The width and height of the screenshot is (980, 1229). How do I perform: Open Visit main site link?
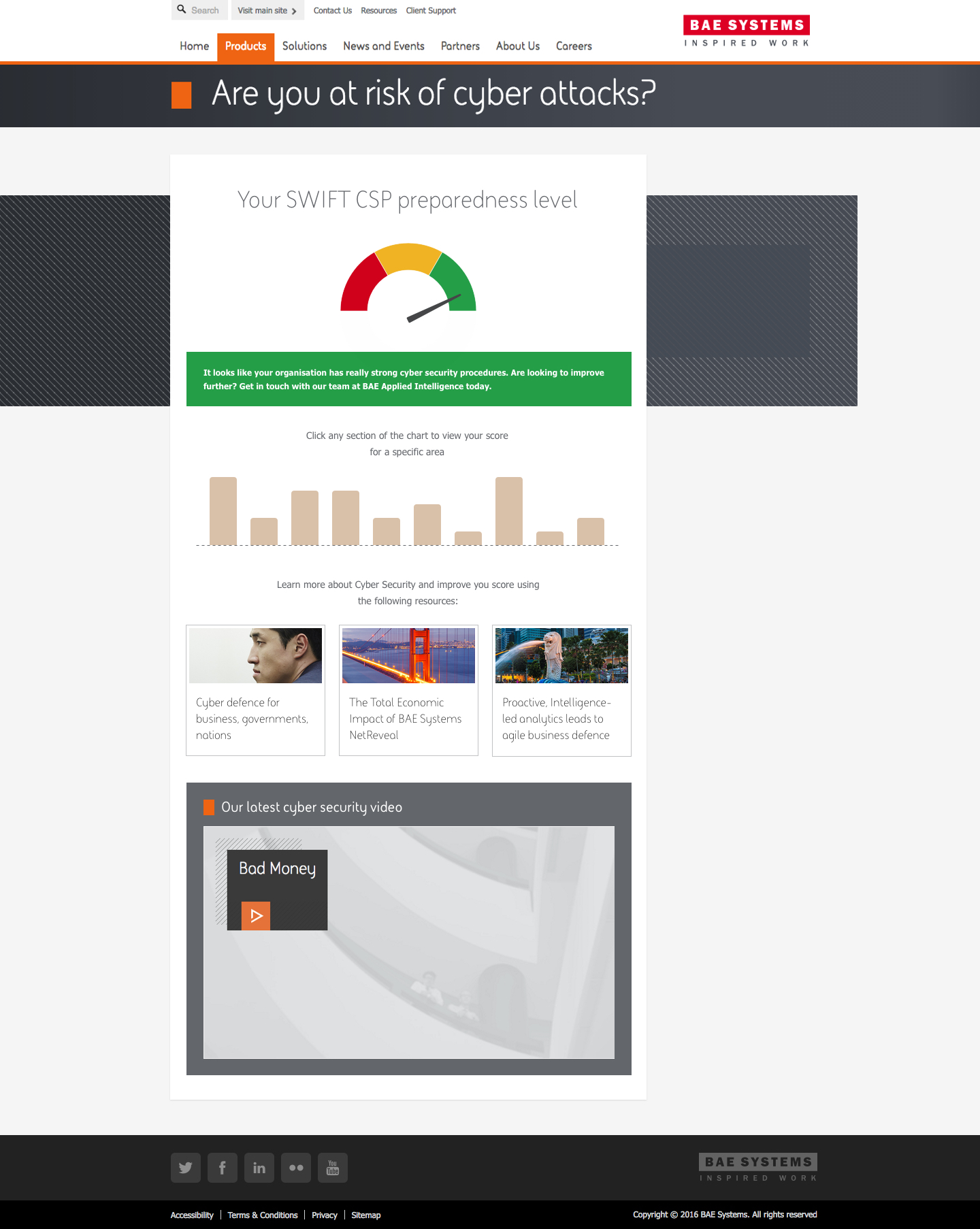click(x=267, y=10)
